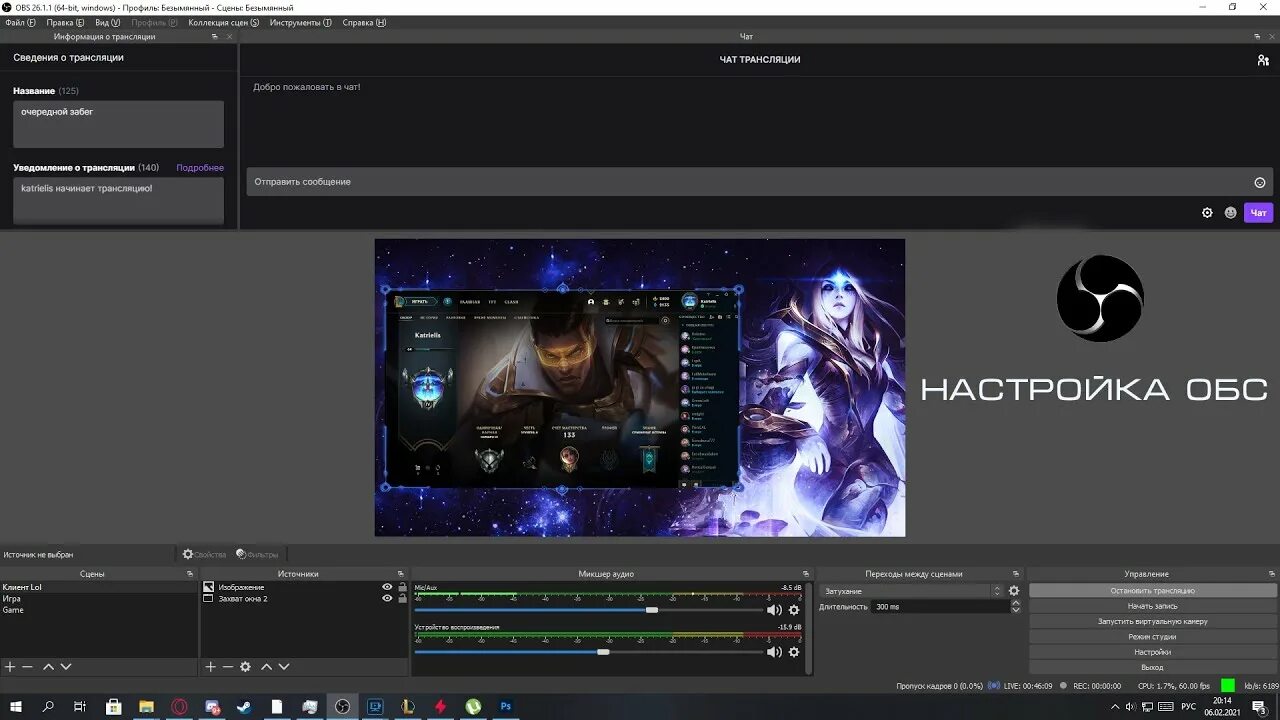
Task: Open chat settings gear icon
Action: tap(1207, 213)
